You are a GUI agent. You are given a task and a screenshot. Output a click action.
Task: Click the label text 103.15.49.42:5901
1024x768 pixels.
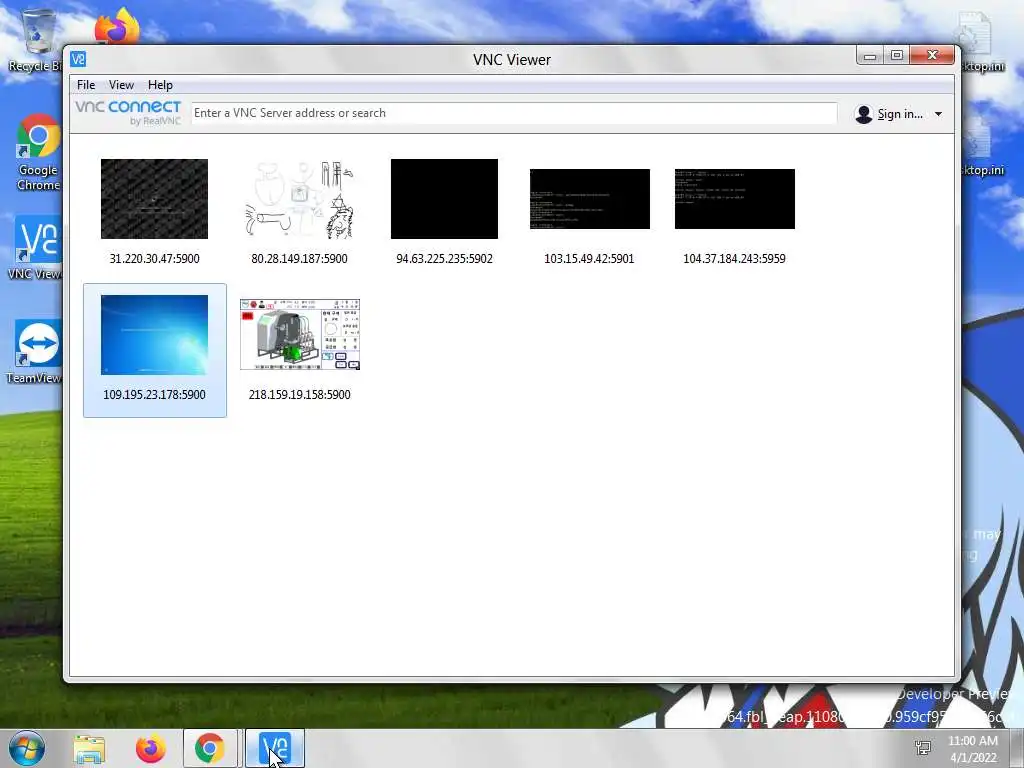(589, 259)
